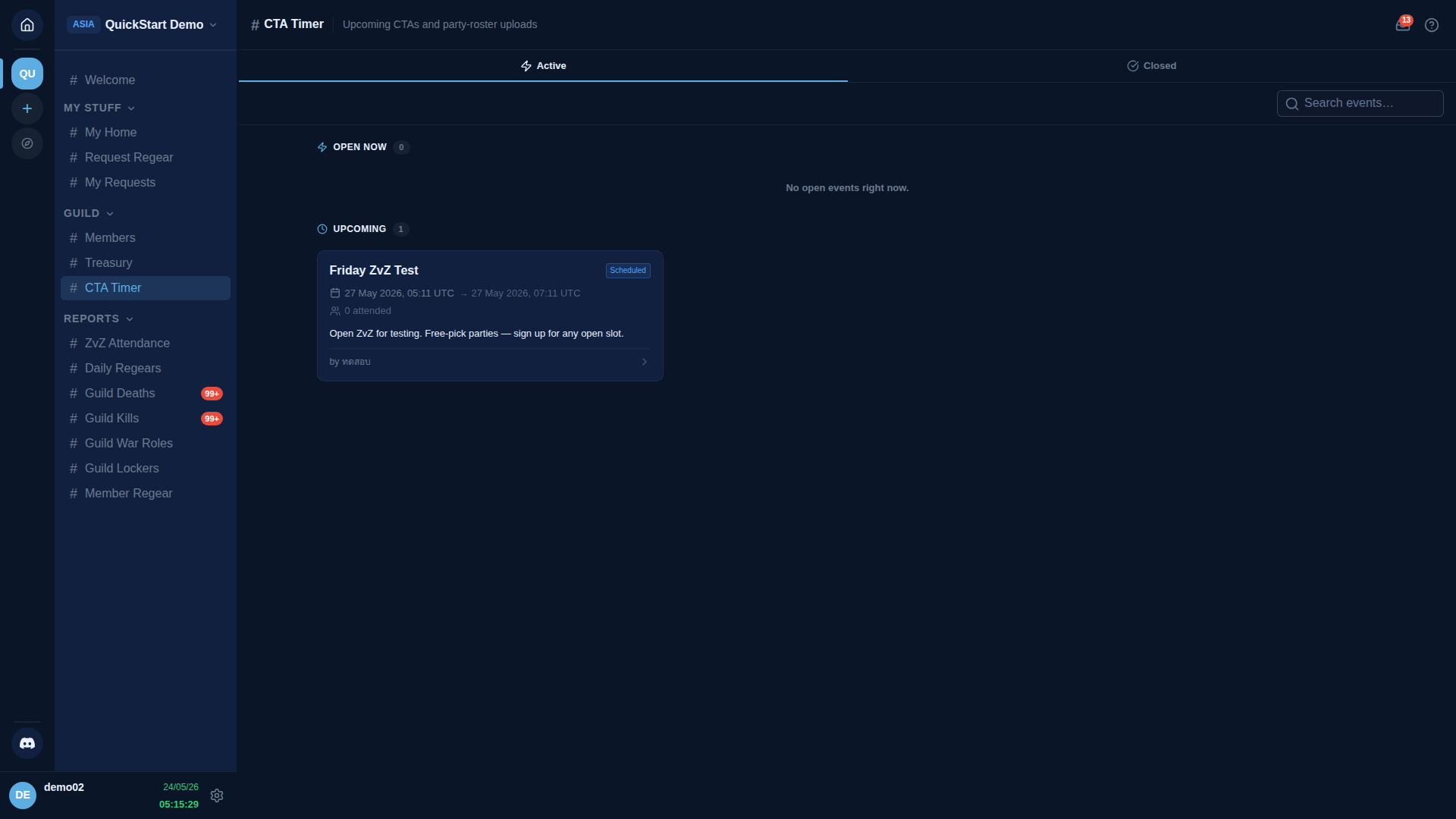Click the 99+ badge on Guild Deaths

click(212, 394)
